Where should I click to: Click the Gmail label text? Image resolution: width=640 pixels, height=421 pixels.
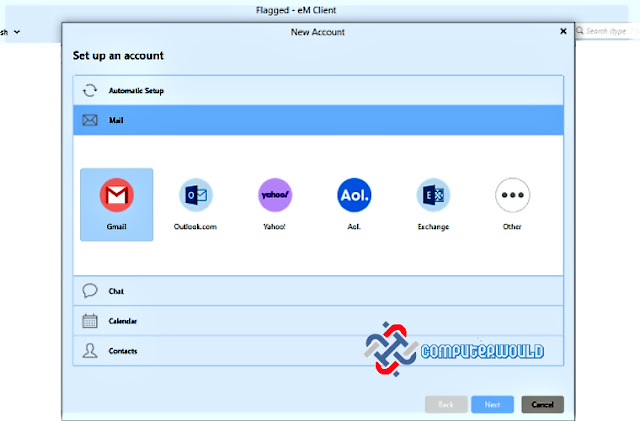coord(116,227)
